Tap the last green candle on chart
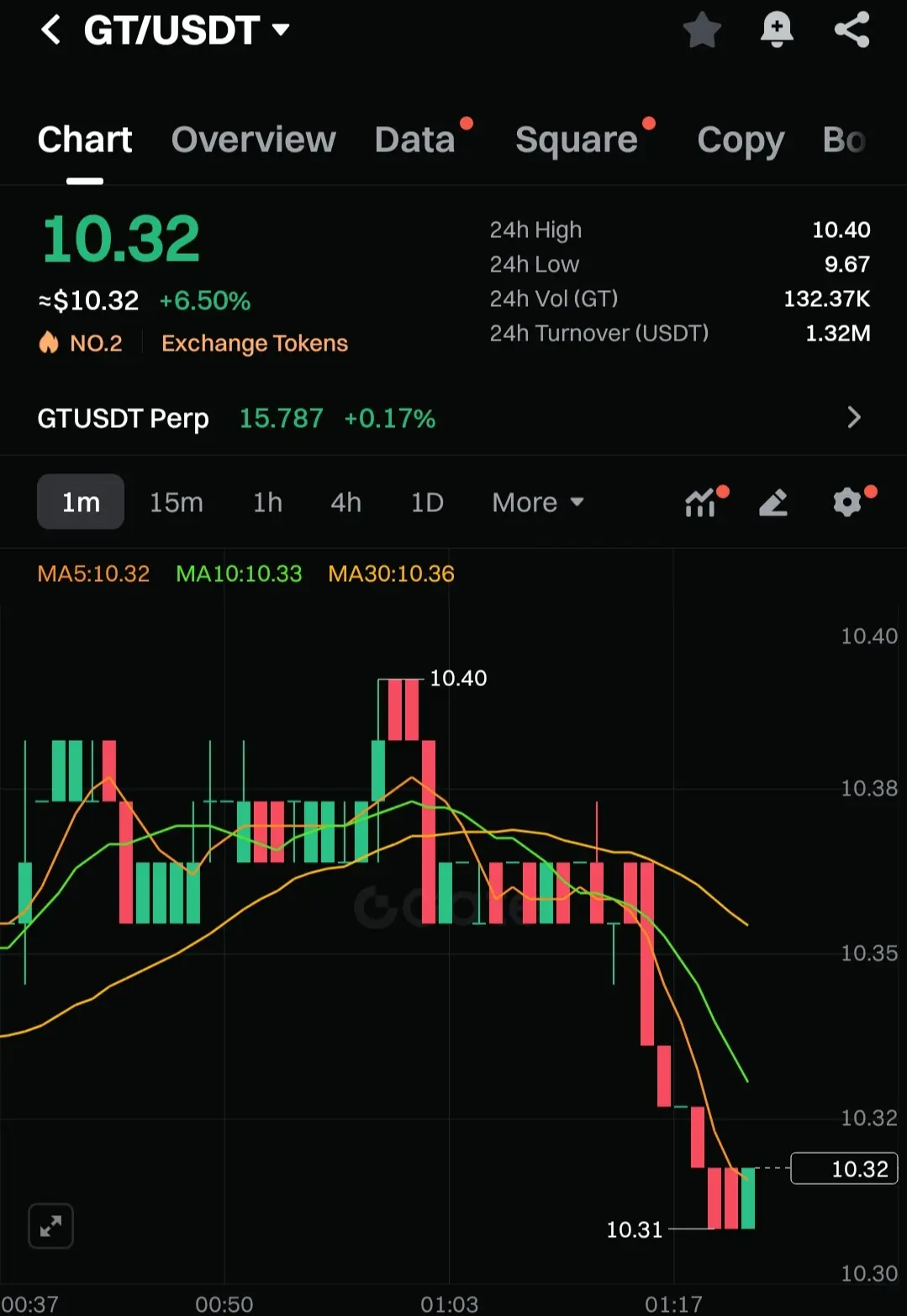907x1316 pixels. tap(747, 1198)
